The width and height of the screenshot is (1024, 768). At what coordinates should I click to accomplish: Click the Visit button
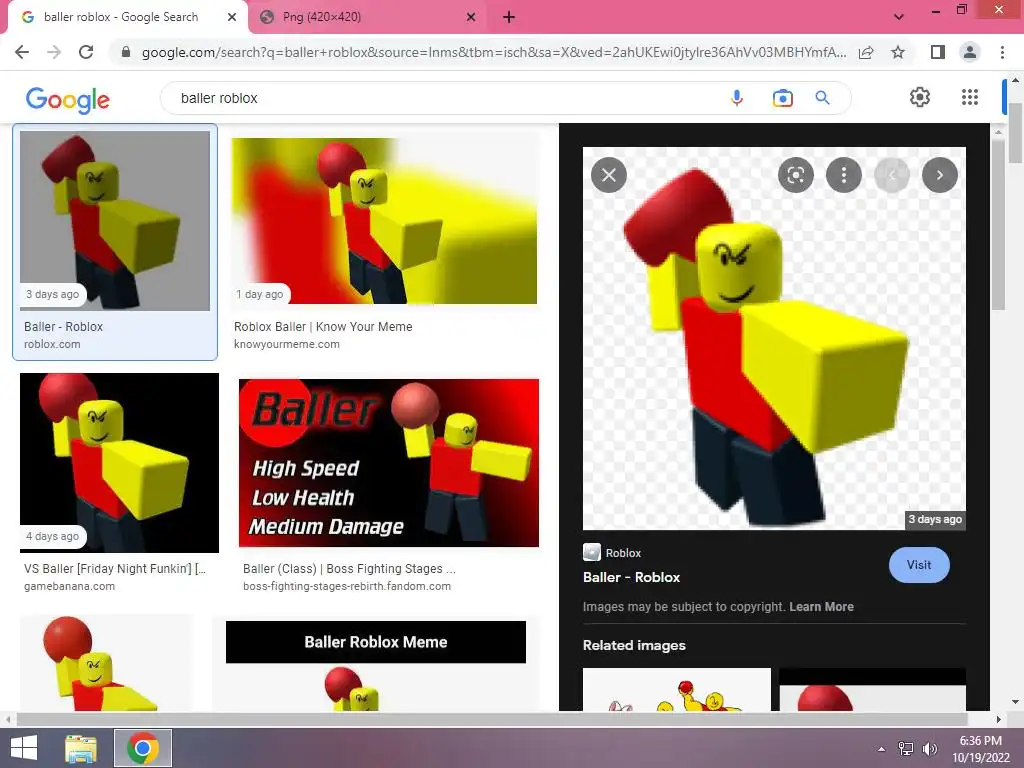pos(919,565)
